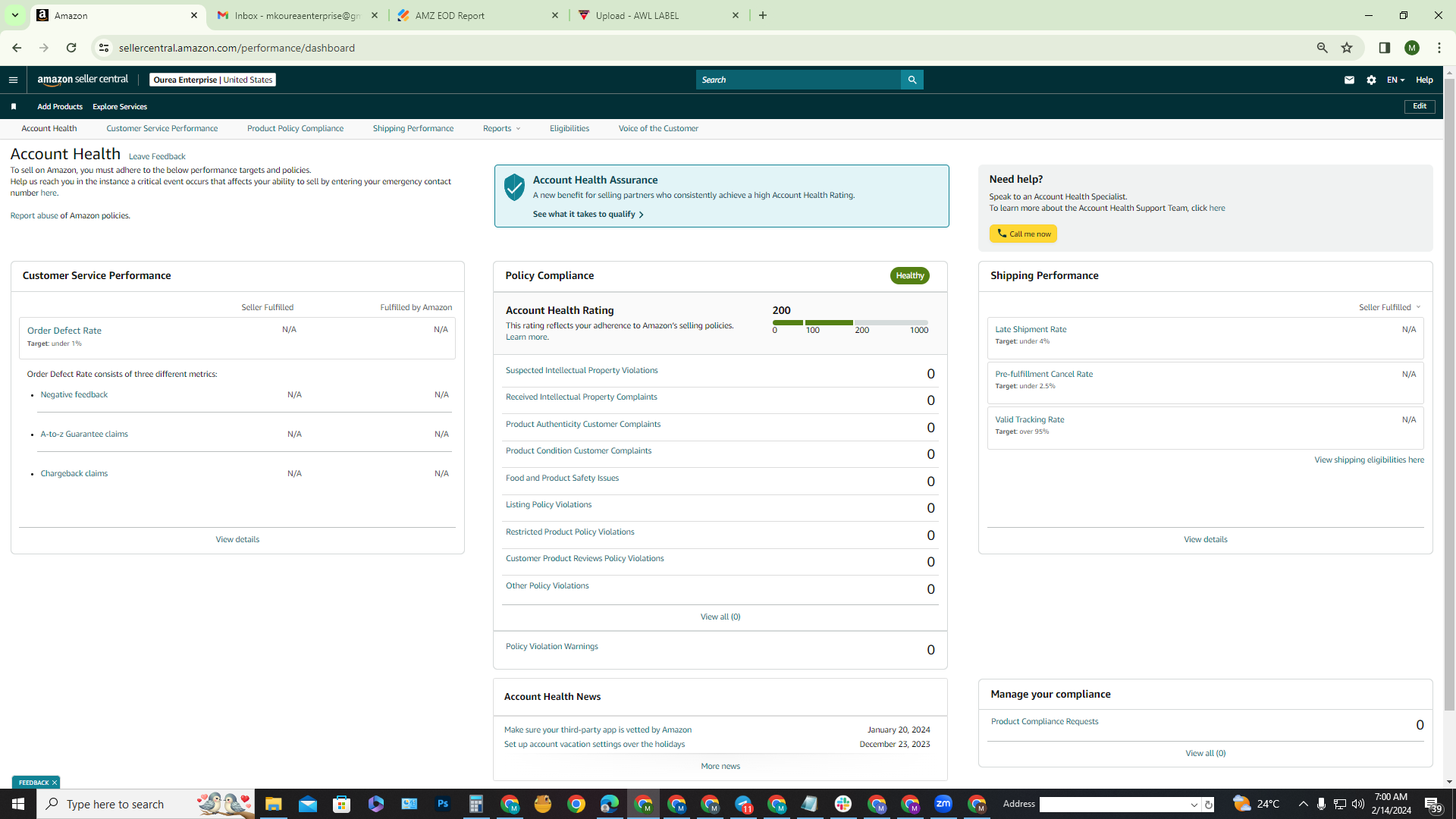The width and height of the screenshot is (1456, 819).
Task: Open Suspected Intellectual Property Violations link
Action: tap(582, 371)
